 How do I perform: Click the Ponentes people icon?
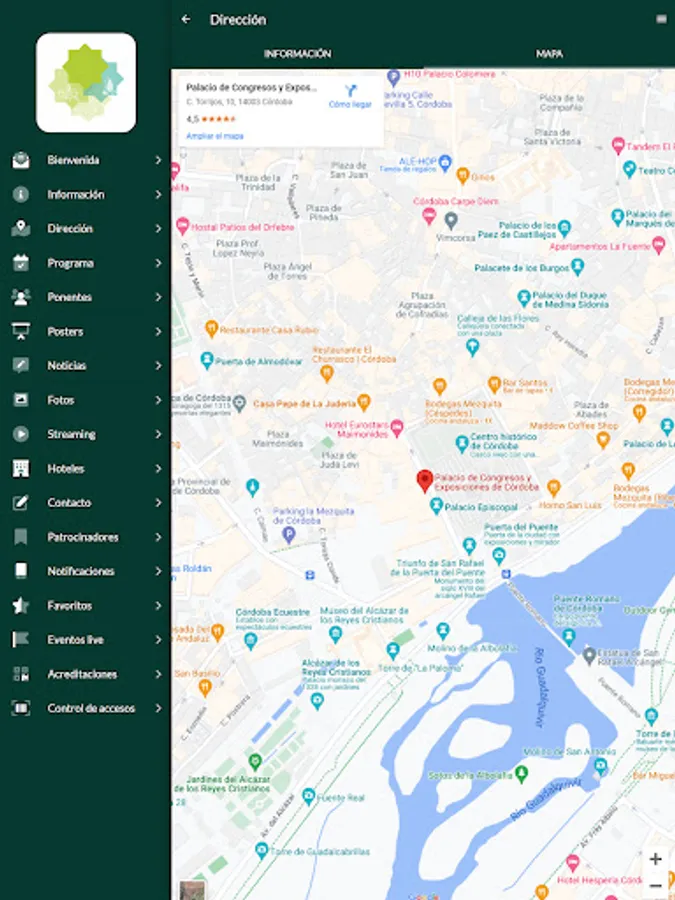click(x=21, y=297)
